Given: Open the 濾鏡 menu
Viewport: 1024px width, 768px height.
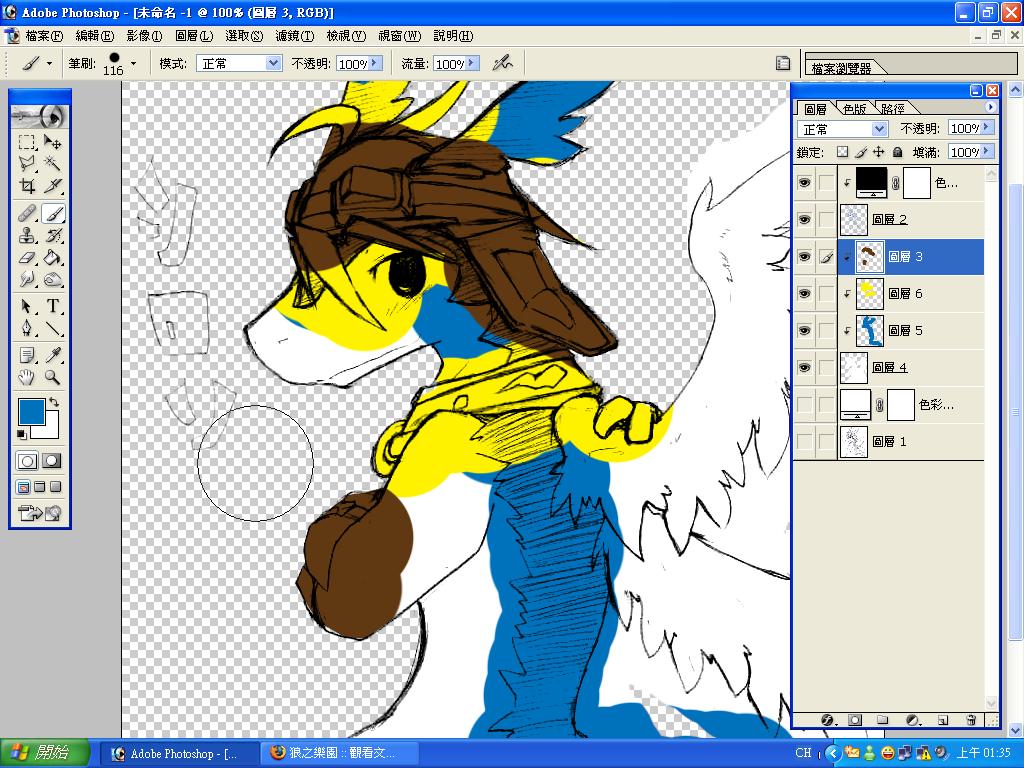Looking at the screenshot, I should point(293,36).
